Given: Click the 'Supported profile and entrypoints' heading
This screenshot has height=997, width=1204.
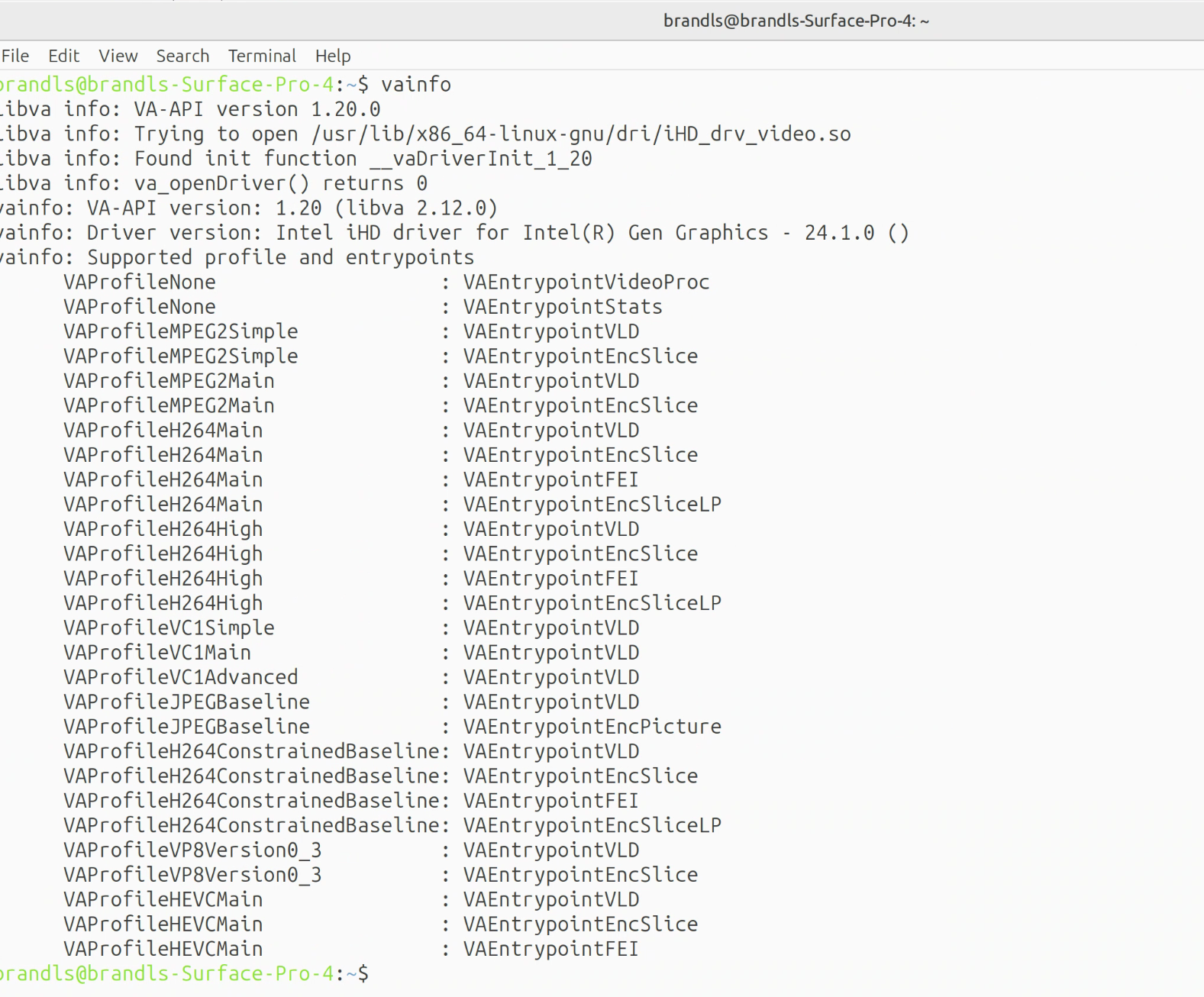Looking at the screenshot, I should click(x=280, y=257).
